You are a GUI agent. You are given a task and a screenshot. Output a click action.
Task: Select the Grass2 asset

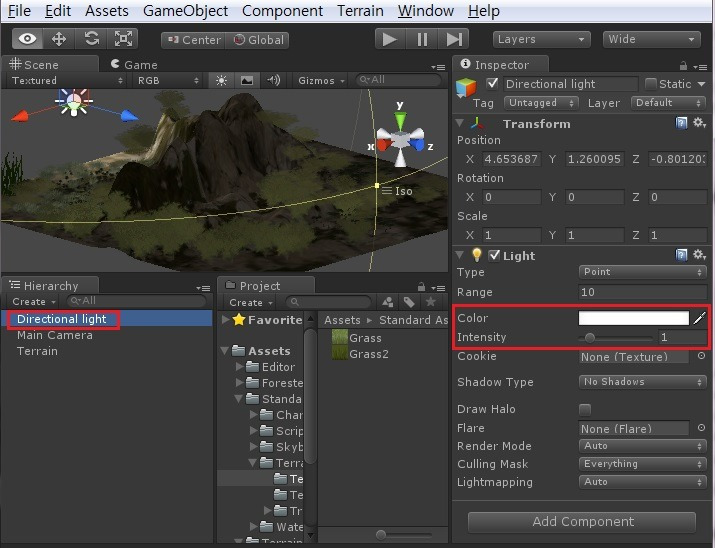[x=360, y=354]
